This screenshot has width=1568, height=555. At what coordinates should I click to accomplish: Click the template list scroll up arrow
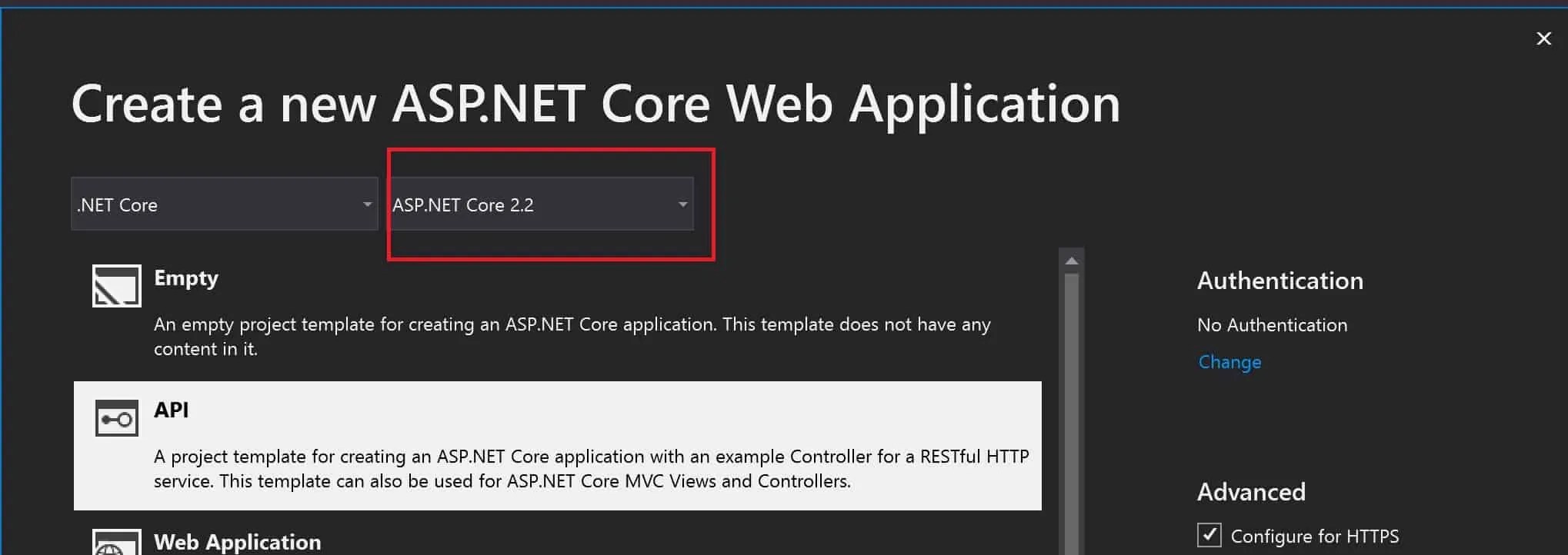(x=1071, y=261)
